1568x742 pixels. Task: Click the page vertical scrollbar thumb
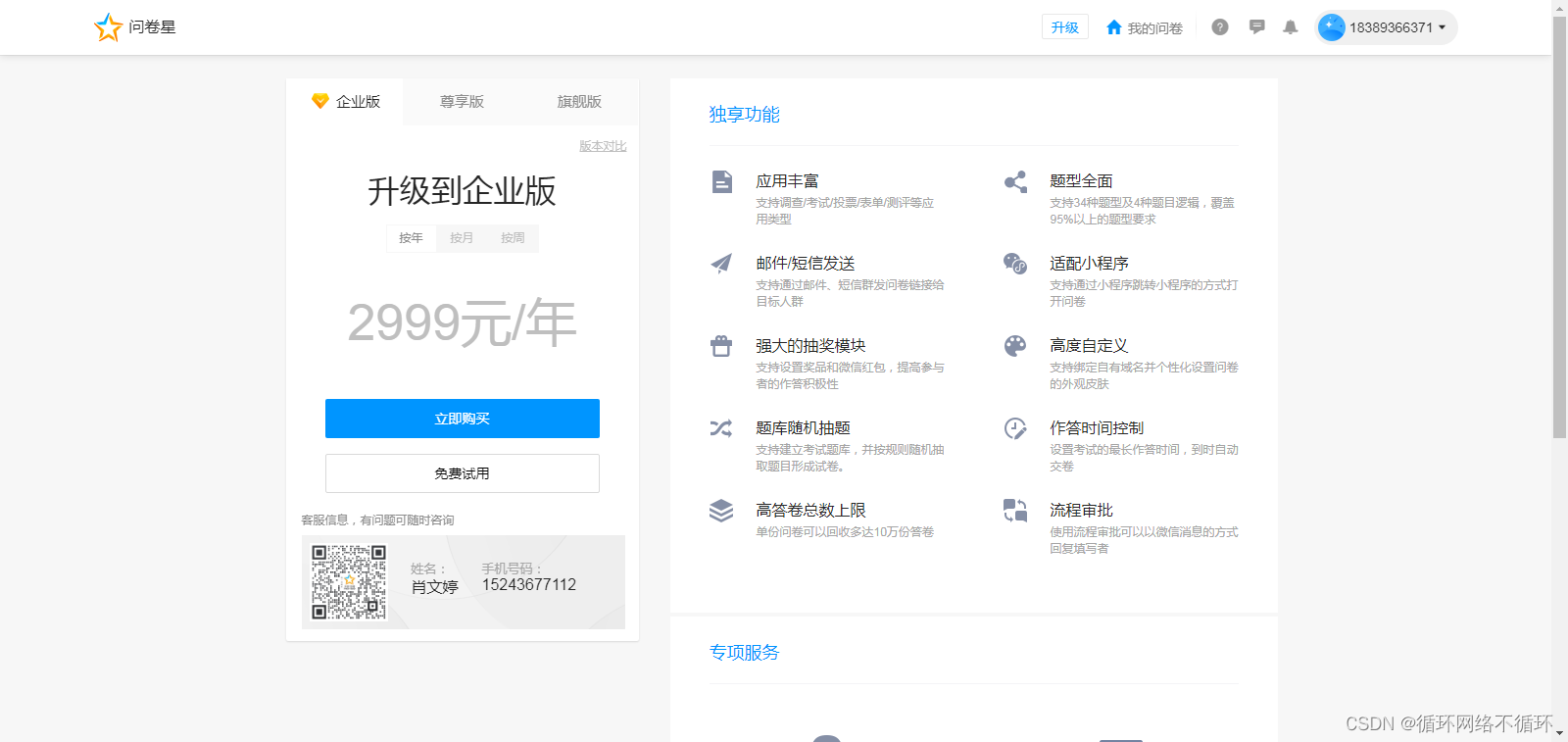(1559, 225)
